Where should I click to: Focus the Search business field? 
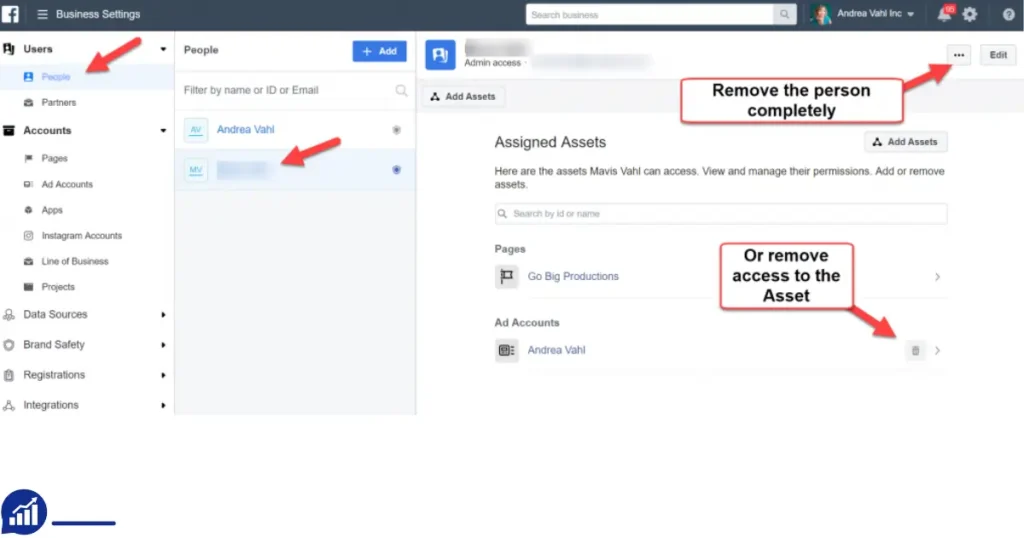(x=650, y=14)
